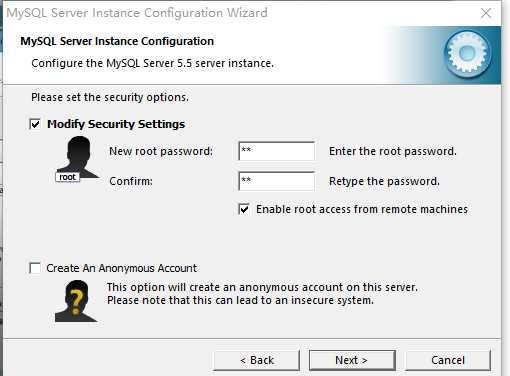Image resolution: width=510 pixels, height=376 pixels.
Task: Click the 'Modify Security Settings' label text
Action: pos(116,124)
